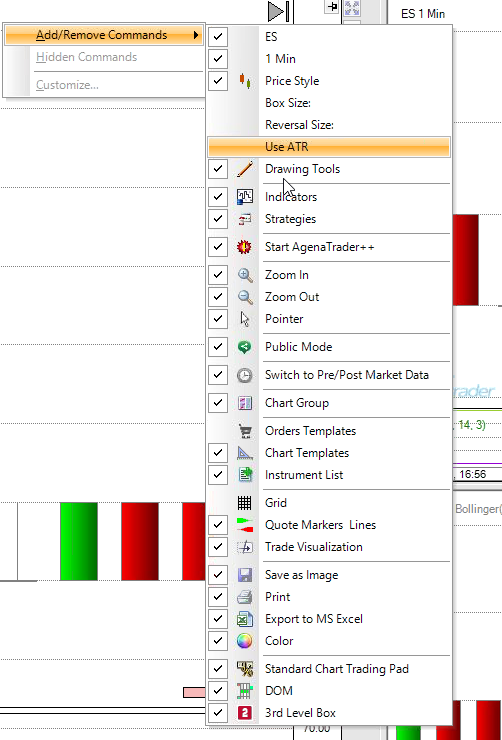The image size is (502, 740).
Task: Toggle the Chart Templates checkbox
Action: (x=218, y=453)
